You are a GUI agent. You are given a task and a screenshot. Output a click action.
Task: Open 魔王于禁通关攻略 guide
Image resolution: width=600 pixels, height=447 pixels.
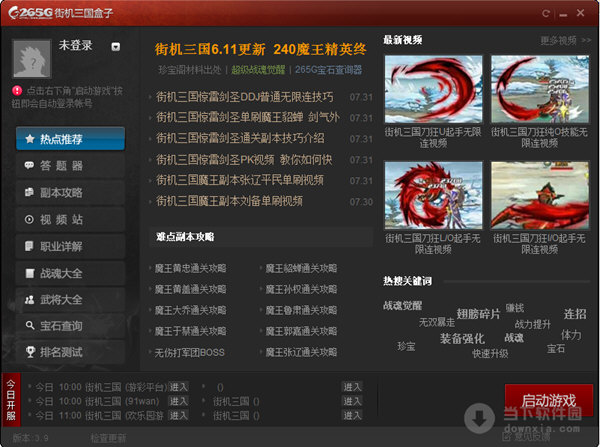(x=191, y=331)
